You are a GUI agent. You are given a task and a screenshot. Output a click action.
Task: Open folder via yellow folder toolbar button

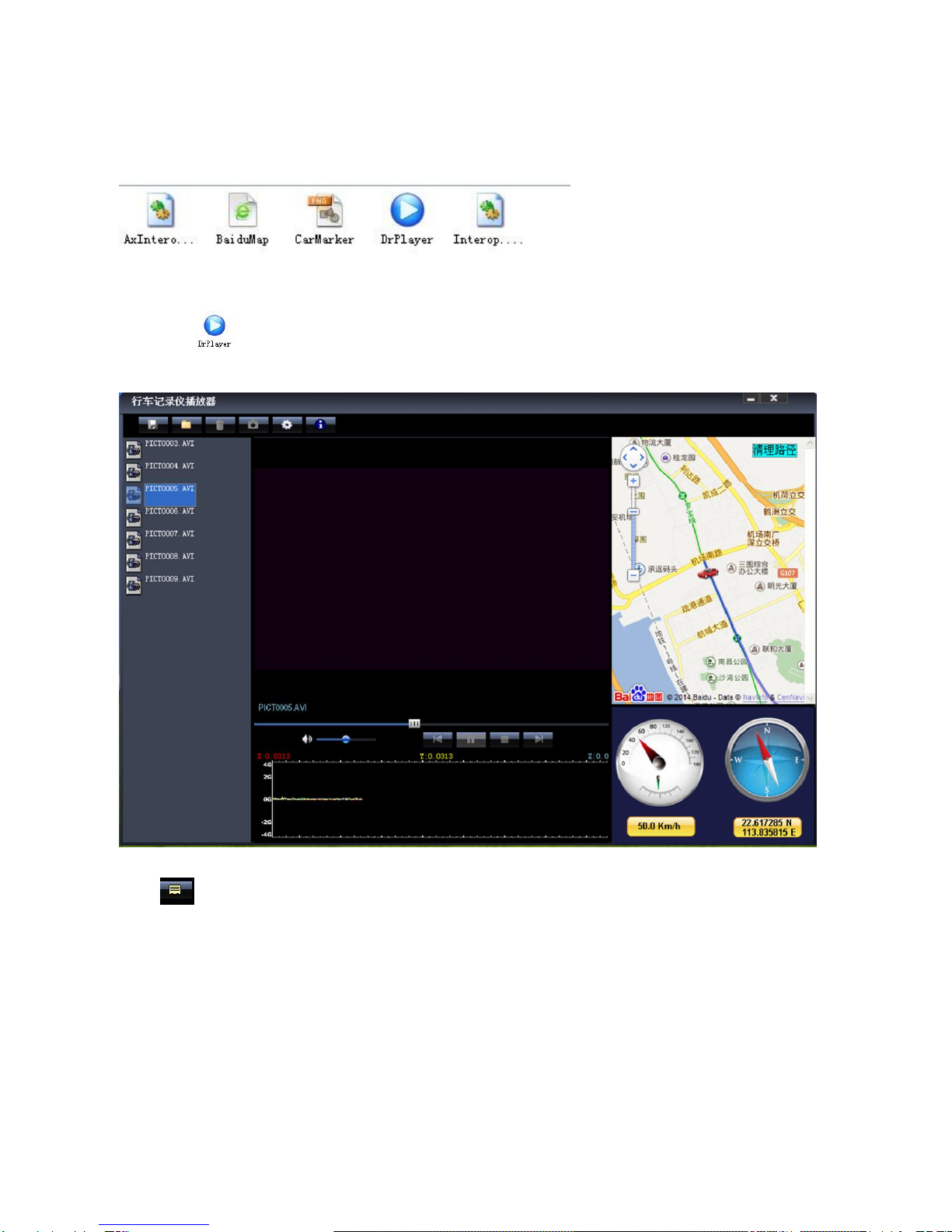tap(187, 424)
